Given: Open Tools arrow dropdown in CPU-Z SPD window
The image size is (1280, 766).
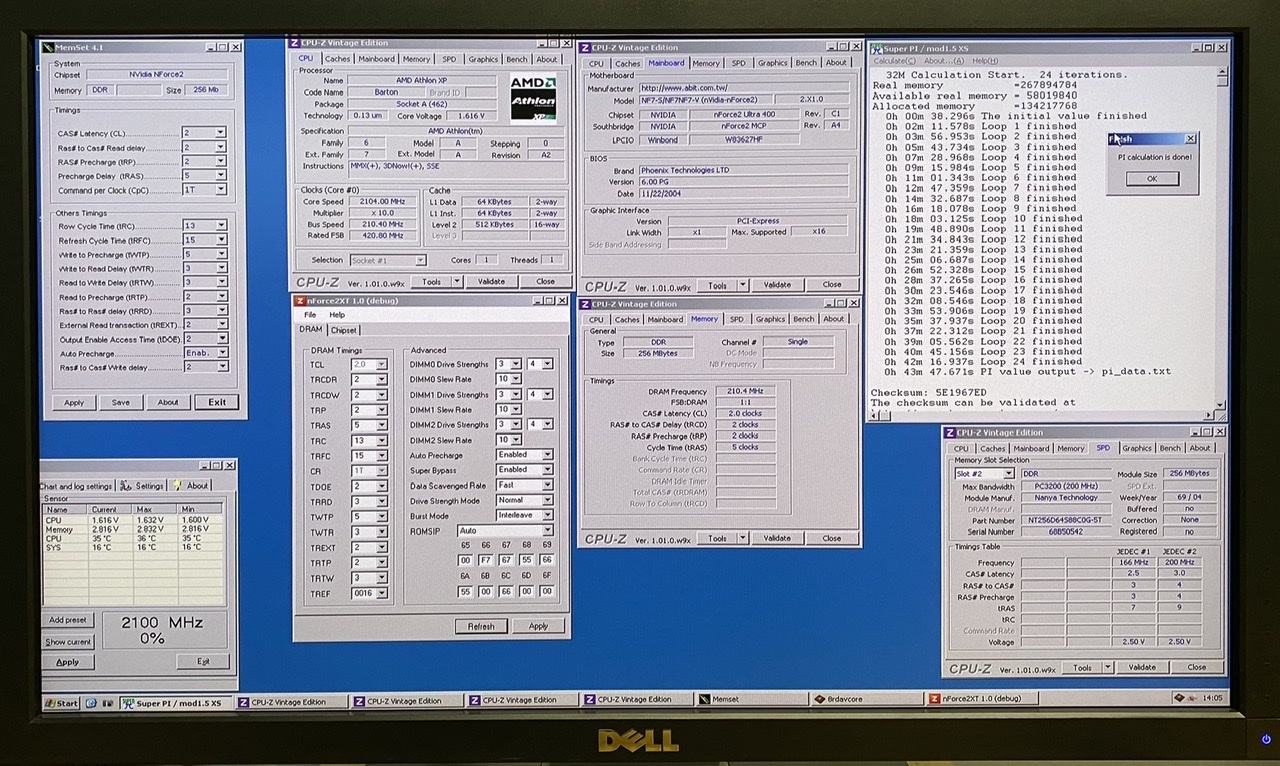Looking at the screenshot, I should 1107,667.
